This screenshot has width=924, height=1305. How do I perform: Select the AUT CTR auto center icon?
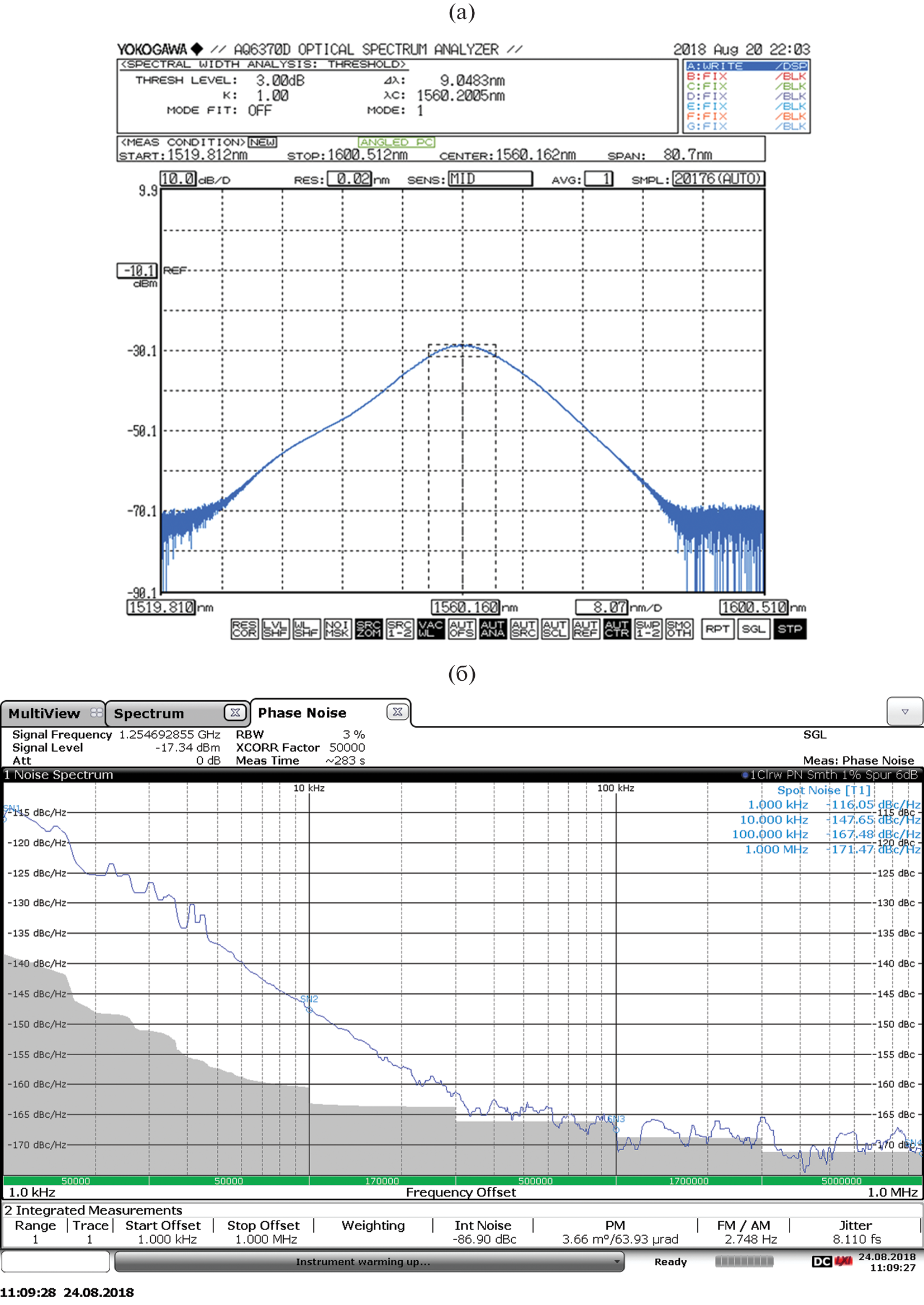click(617, 629)
